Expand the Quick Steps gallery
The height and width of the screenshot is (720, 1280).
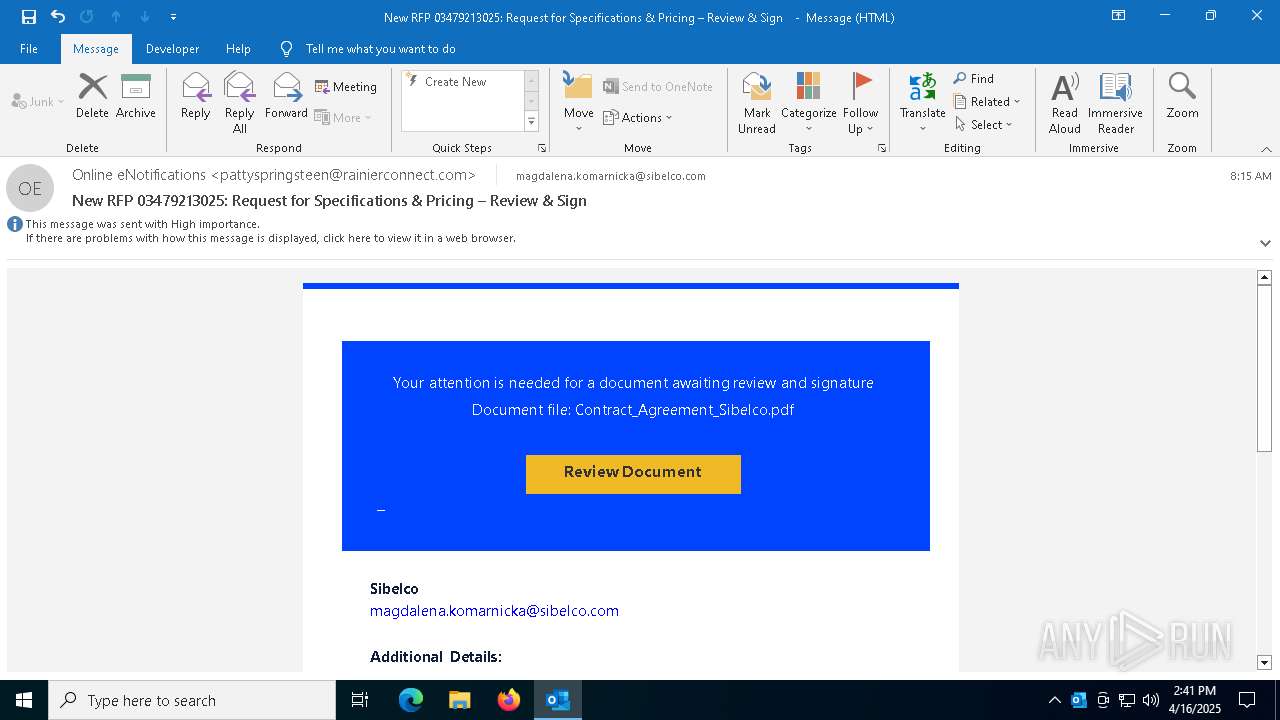tap(531, 122)
